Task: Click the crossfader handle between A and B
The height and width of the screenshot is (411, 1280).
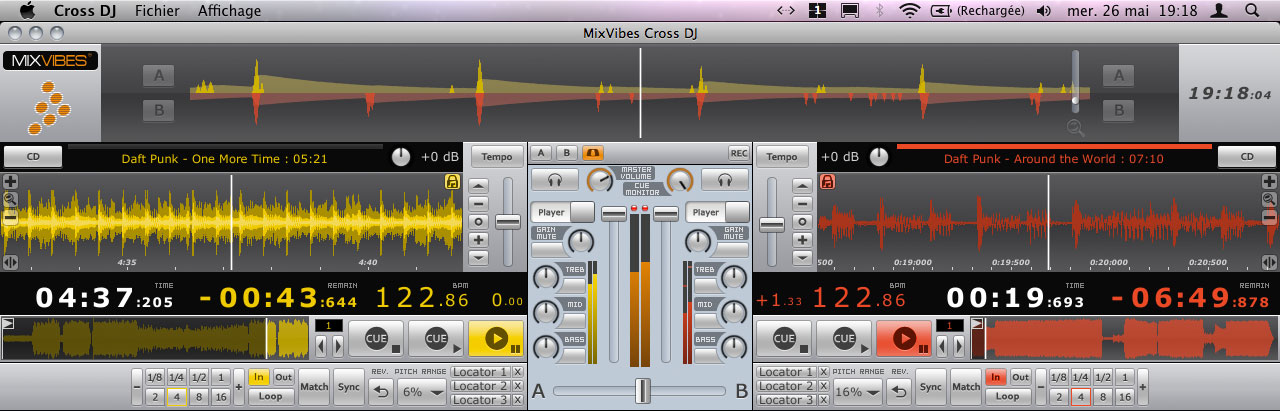Action: [644, 390]
